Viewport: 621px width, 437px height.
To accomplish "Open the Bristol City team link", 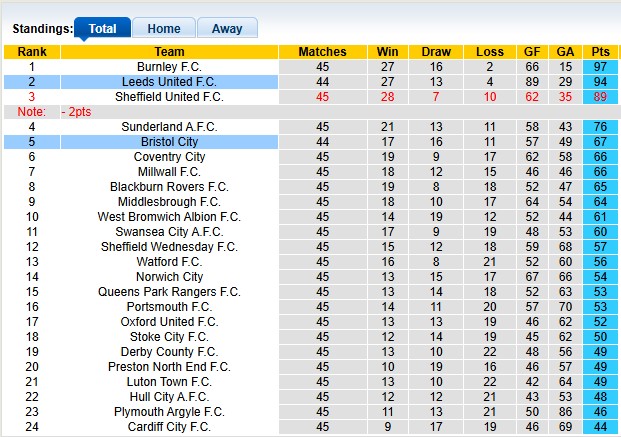I will click(x=169, y=142).
